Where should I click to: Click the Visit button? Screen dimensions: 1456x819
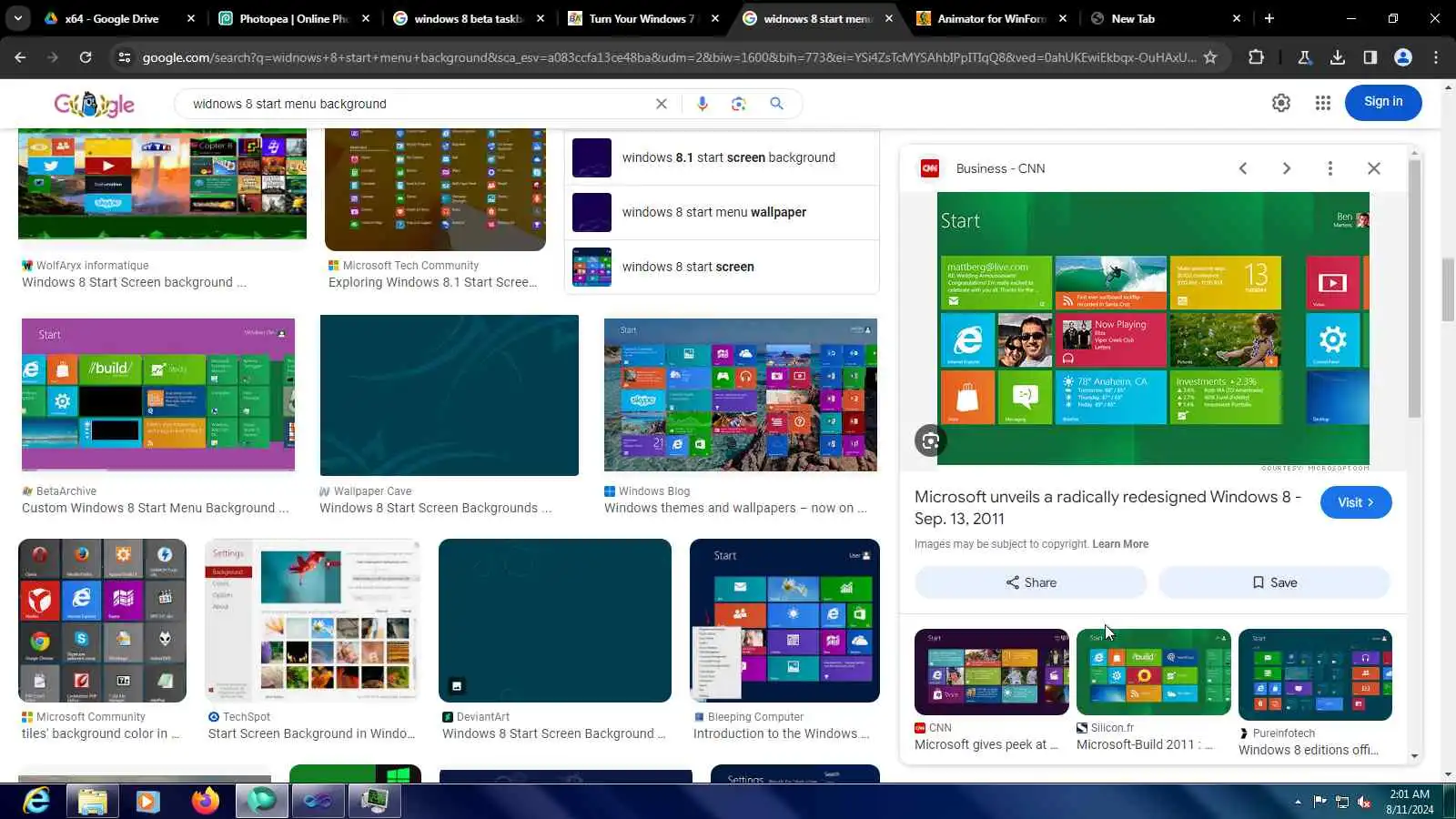click(1356, 502)
